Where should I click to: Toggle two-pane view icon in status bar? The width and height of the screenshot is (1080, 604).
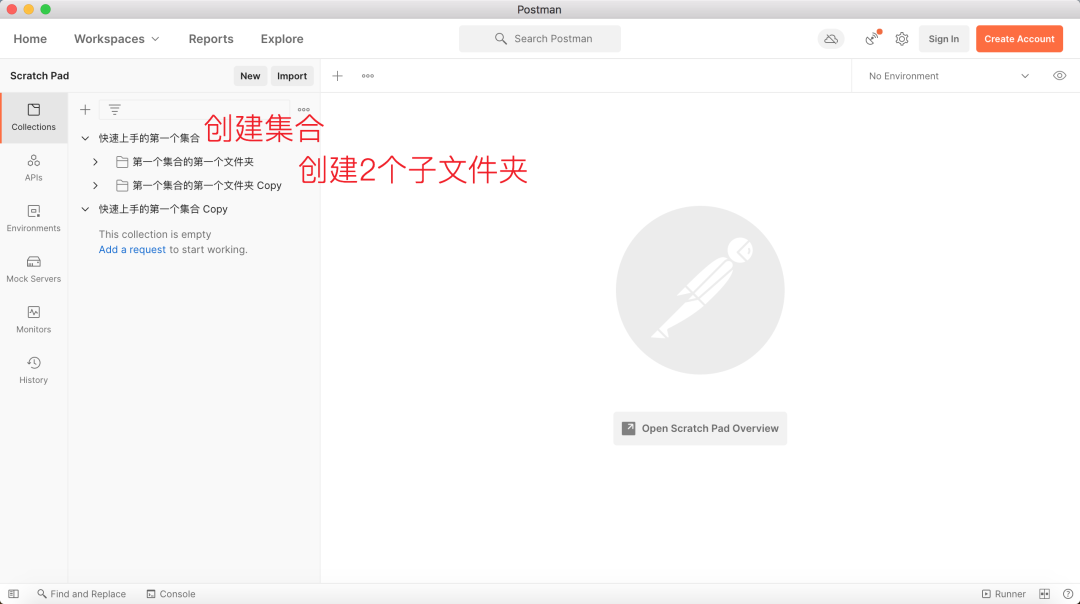point(1045,594)
